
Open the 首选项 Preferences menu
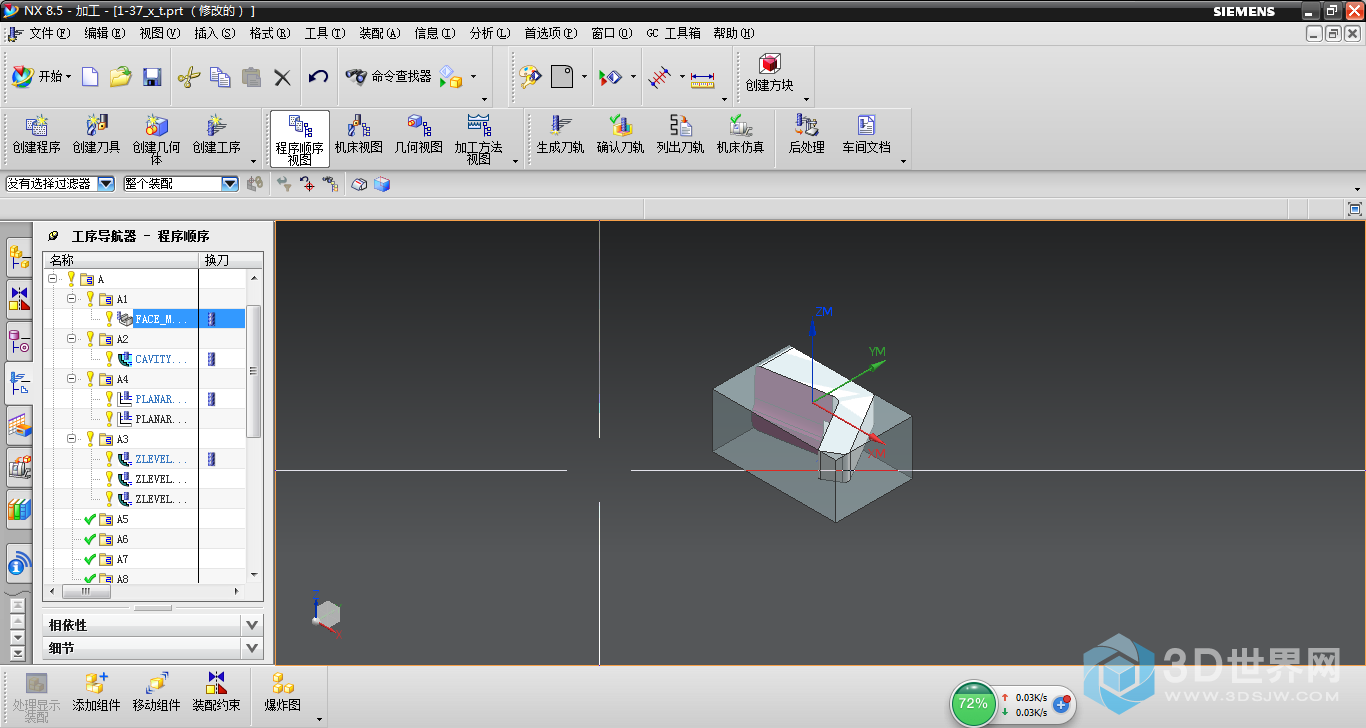[550, 33]
